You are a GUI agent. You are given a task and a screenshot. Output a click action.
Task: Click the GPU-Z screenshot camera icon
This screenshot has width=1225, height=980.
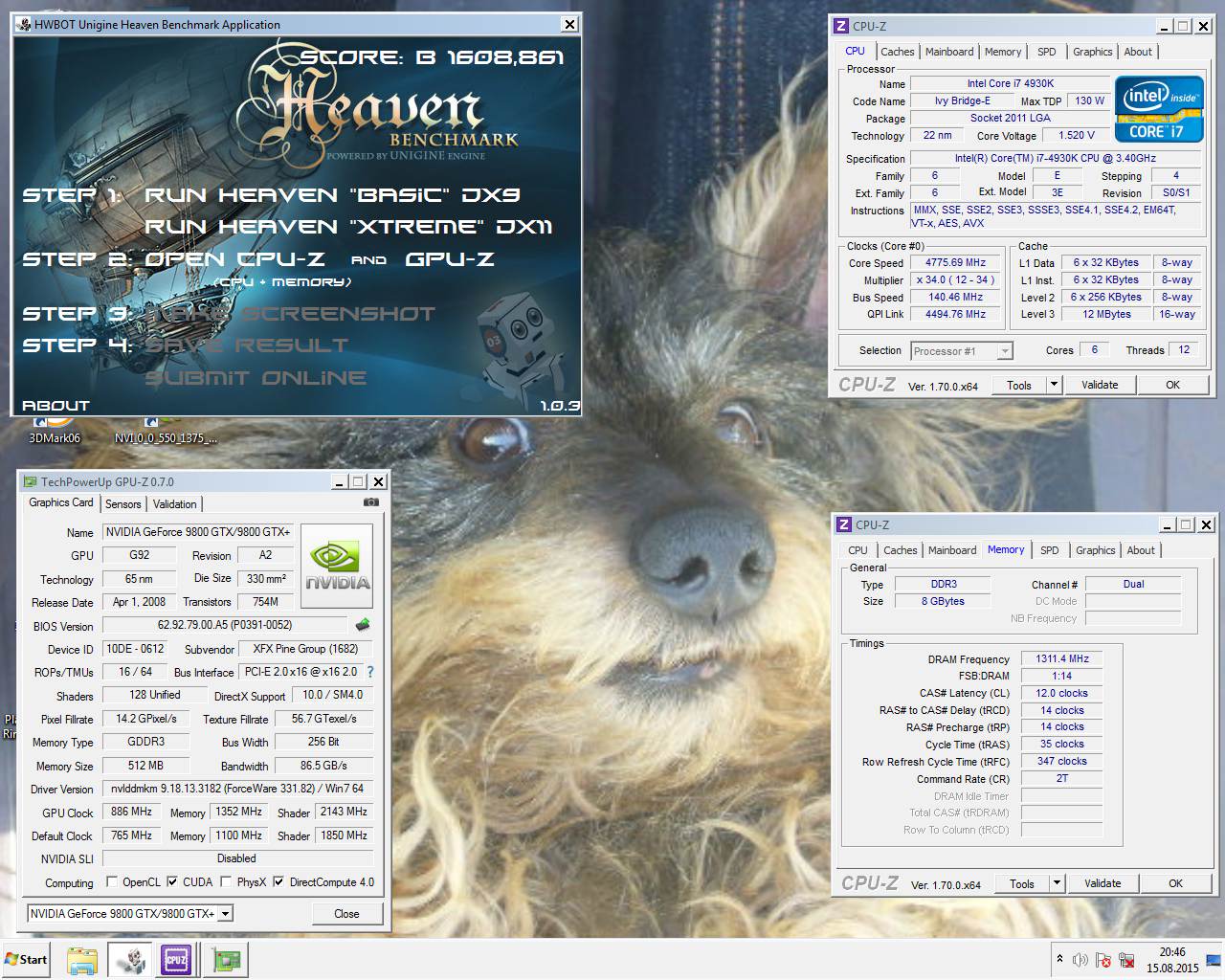(x=371, y=502)
